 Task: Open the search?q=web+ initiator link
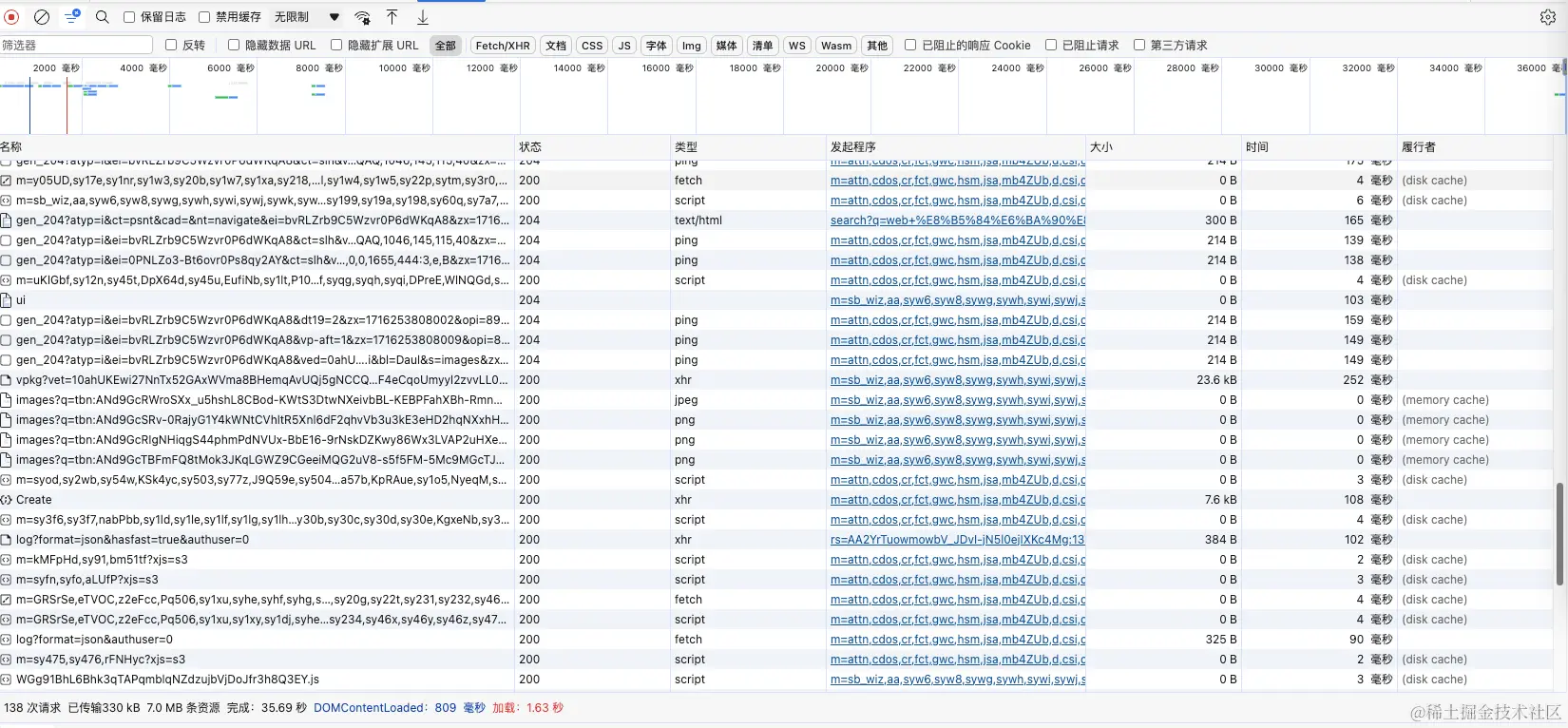coord(958,220)
